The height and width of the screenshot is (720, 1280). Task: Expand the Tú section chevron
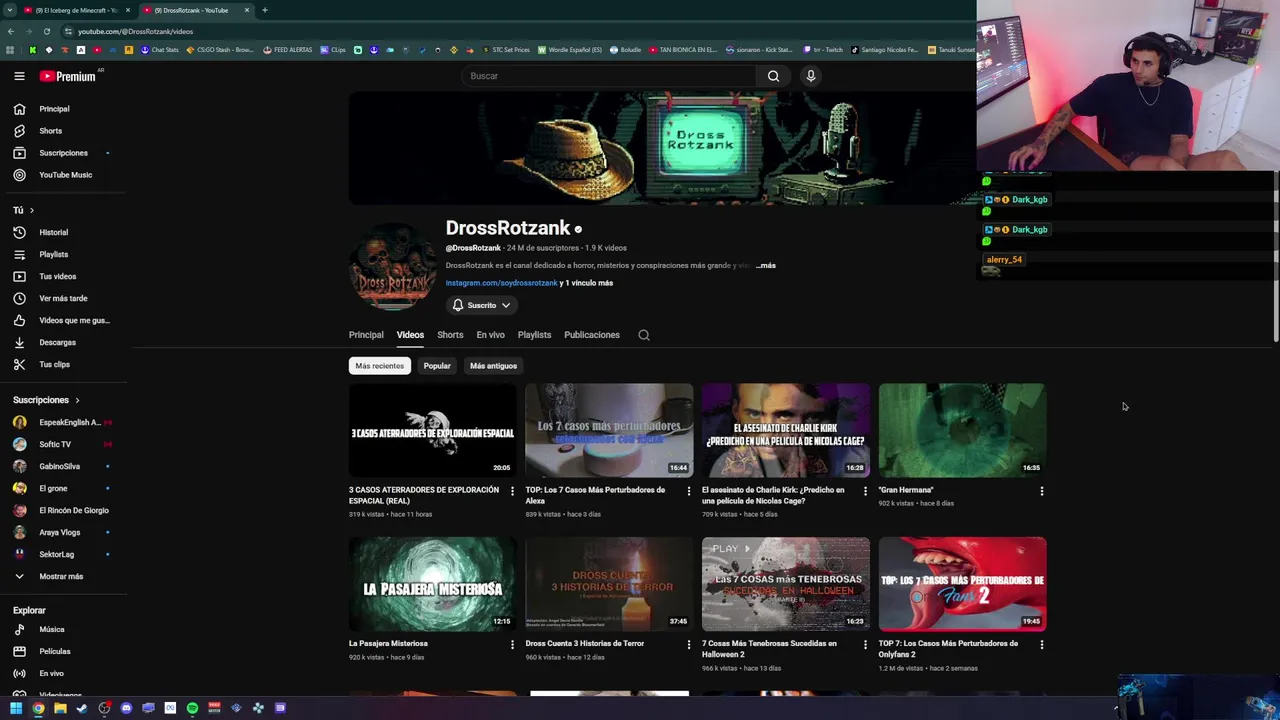(31, 210)
